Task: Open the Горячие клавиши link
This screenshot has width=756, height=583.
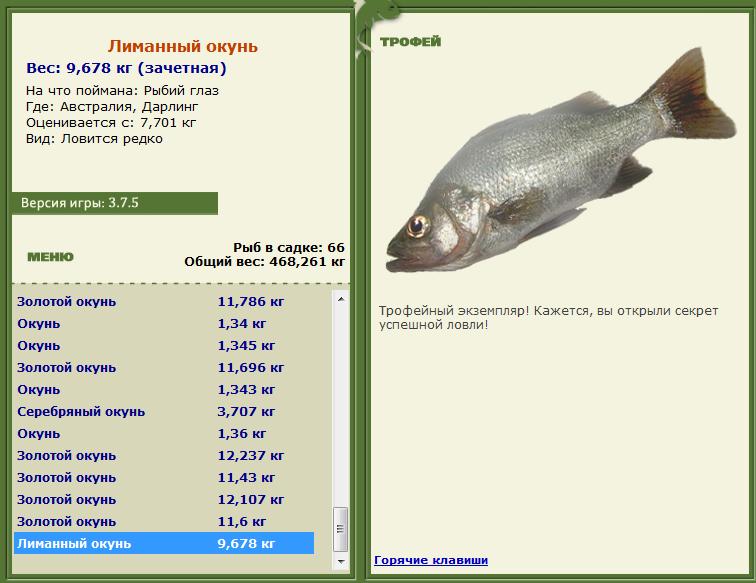Action: 431,560
